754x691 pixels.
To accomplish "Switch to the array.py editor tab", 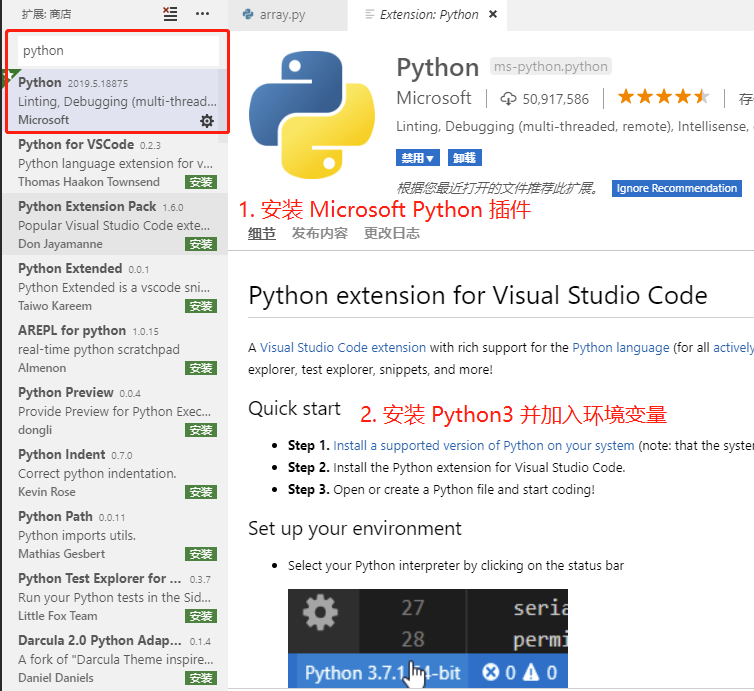I will pos(282,15).
